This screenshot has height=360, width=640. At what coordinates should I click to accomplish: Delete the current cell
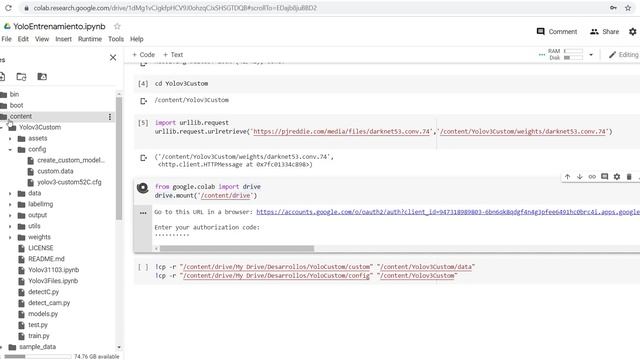tap(629, 177)
